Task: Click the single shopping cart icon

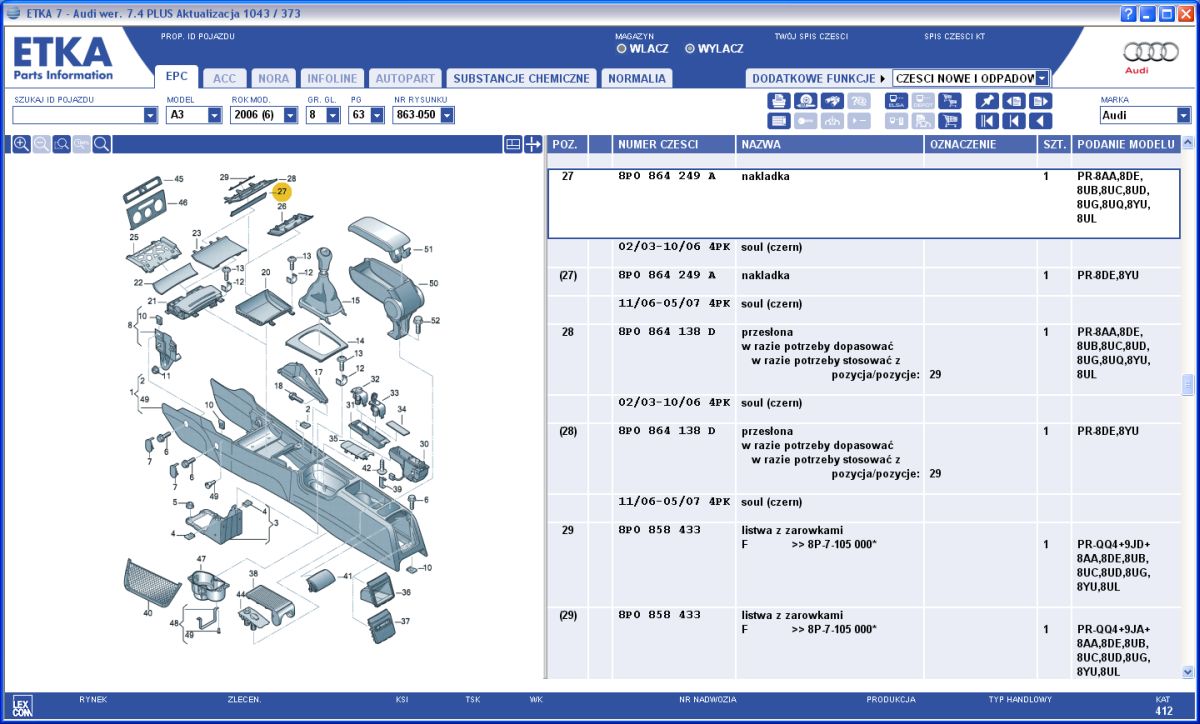Action: 950,121
